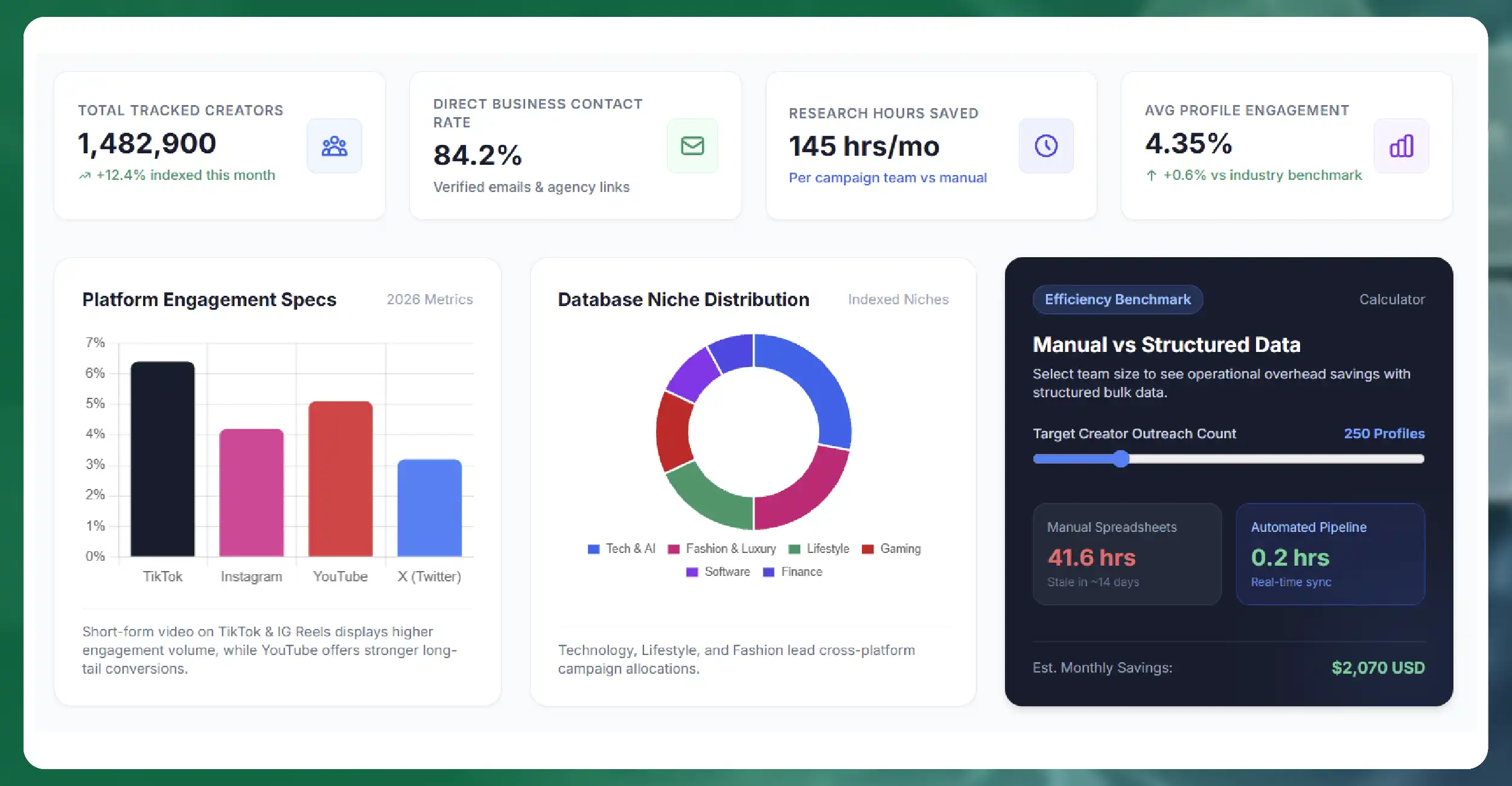Click the '84.2%' contact rate value
Screen dimensions: 1512x786
click(x=477, y=155)
